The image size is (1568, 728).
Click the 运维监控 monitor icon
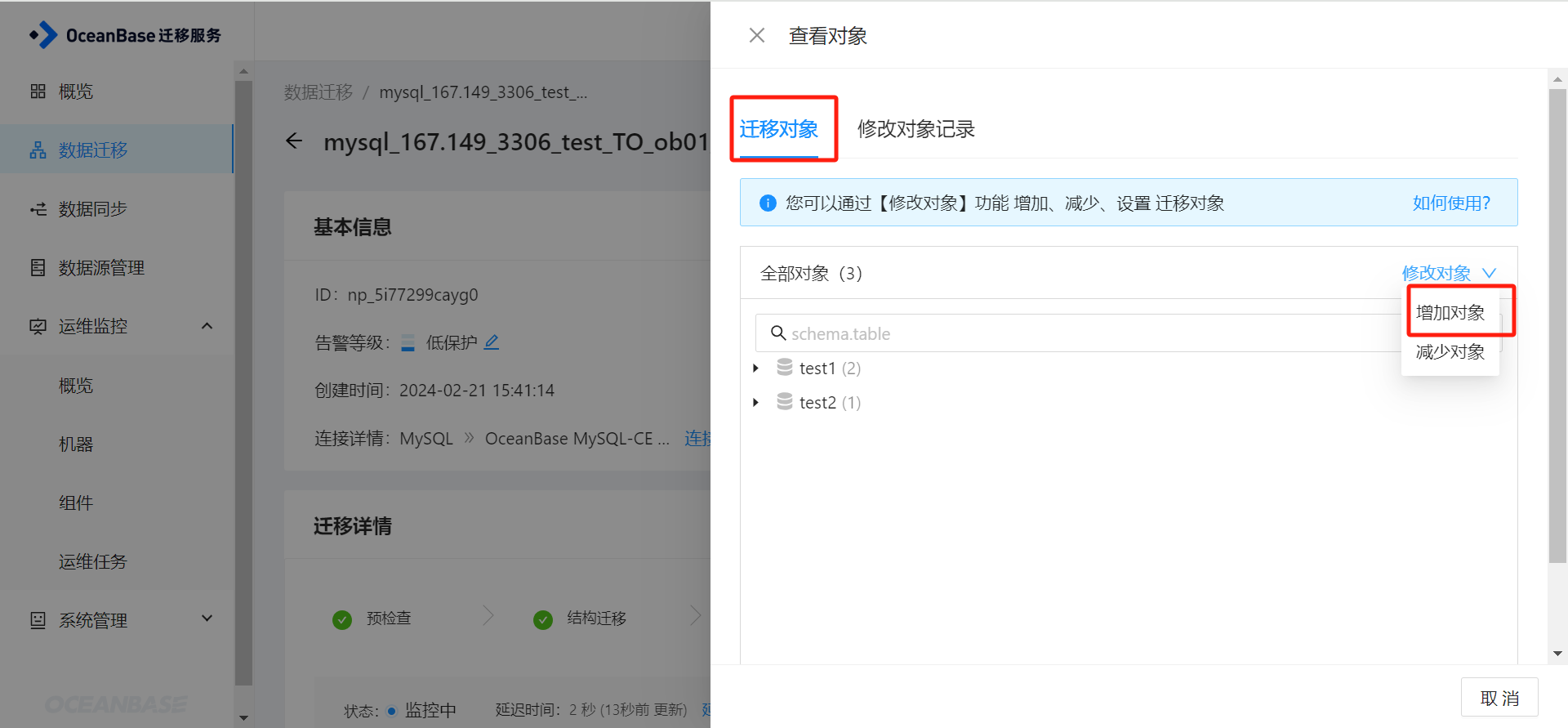38,327
